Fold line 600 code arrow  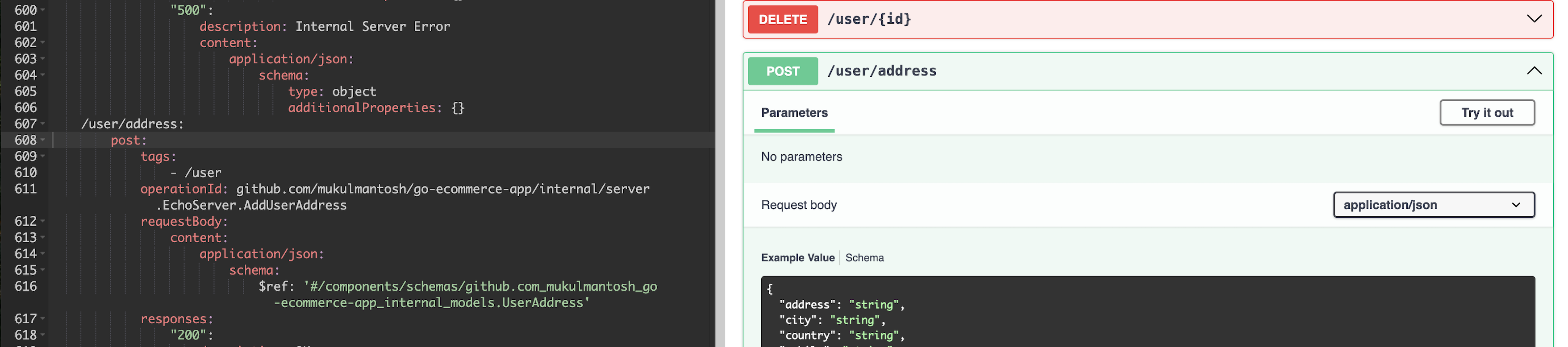42,10
